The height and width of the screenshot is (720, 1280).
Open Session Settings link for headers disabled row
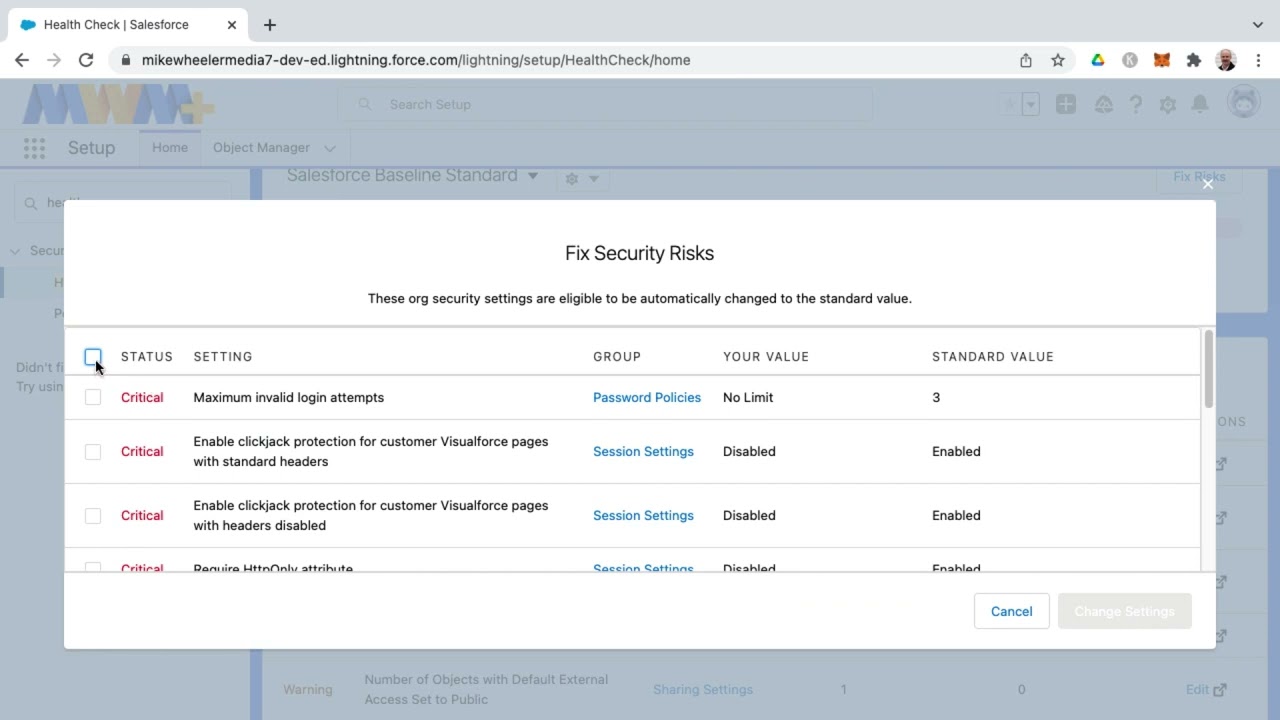643,515
